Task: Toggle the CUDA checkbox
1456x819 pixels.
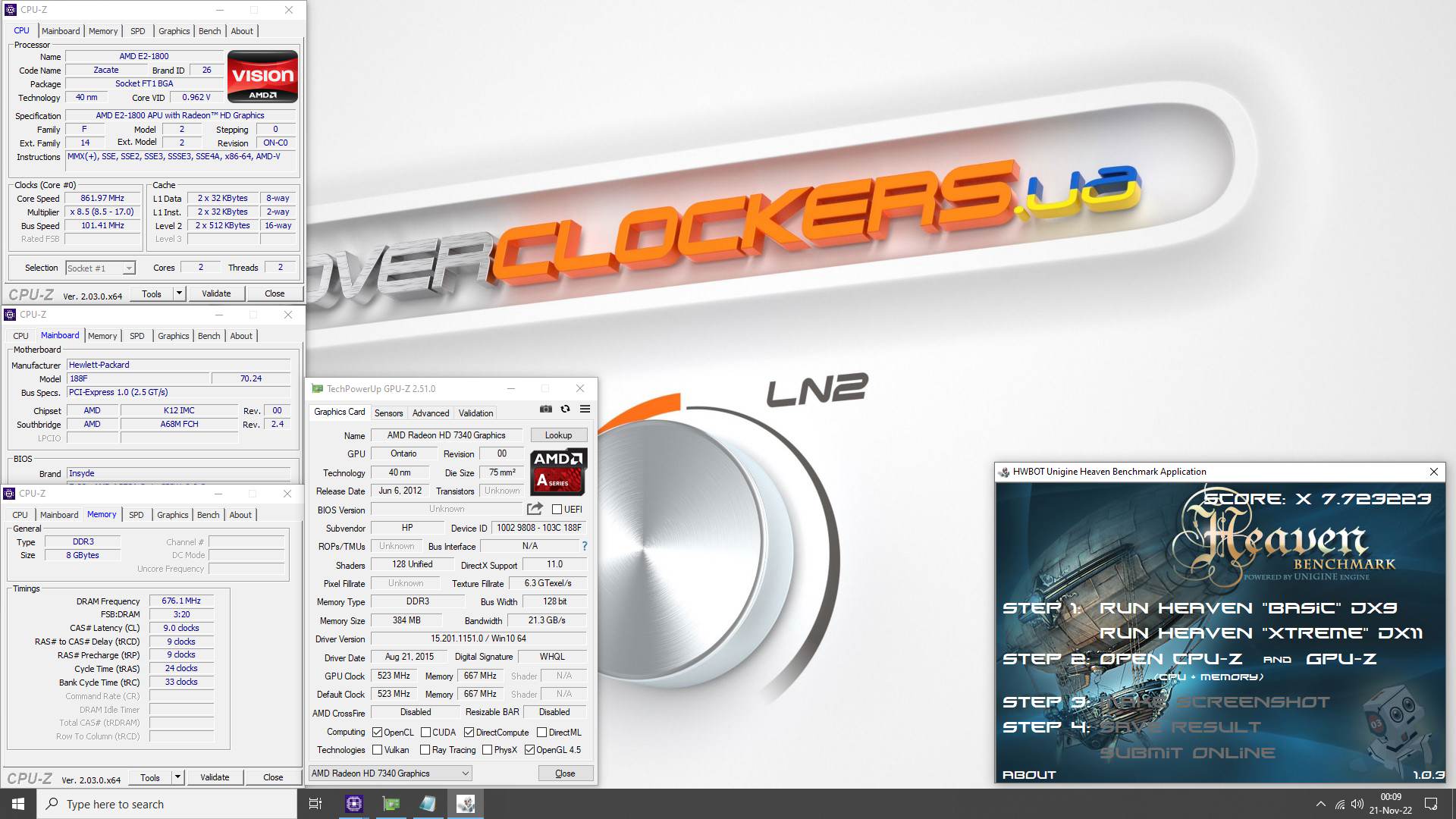Action: 425,733
